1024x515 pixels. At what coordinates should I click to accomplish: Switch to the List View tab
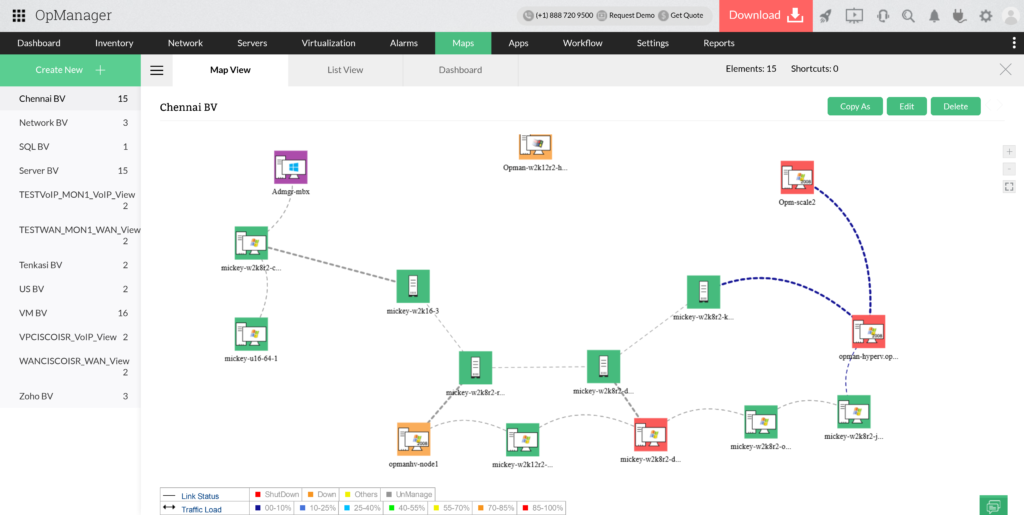coord(345,70)
